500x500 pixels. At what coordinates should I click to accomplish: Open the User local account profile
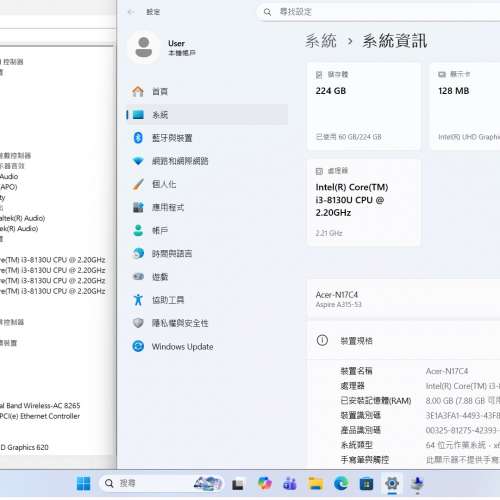pyautogui.click(x=162, y=48)
